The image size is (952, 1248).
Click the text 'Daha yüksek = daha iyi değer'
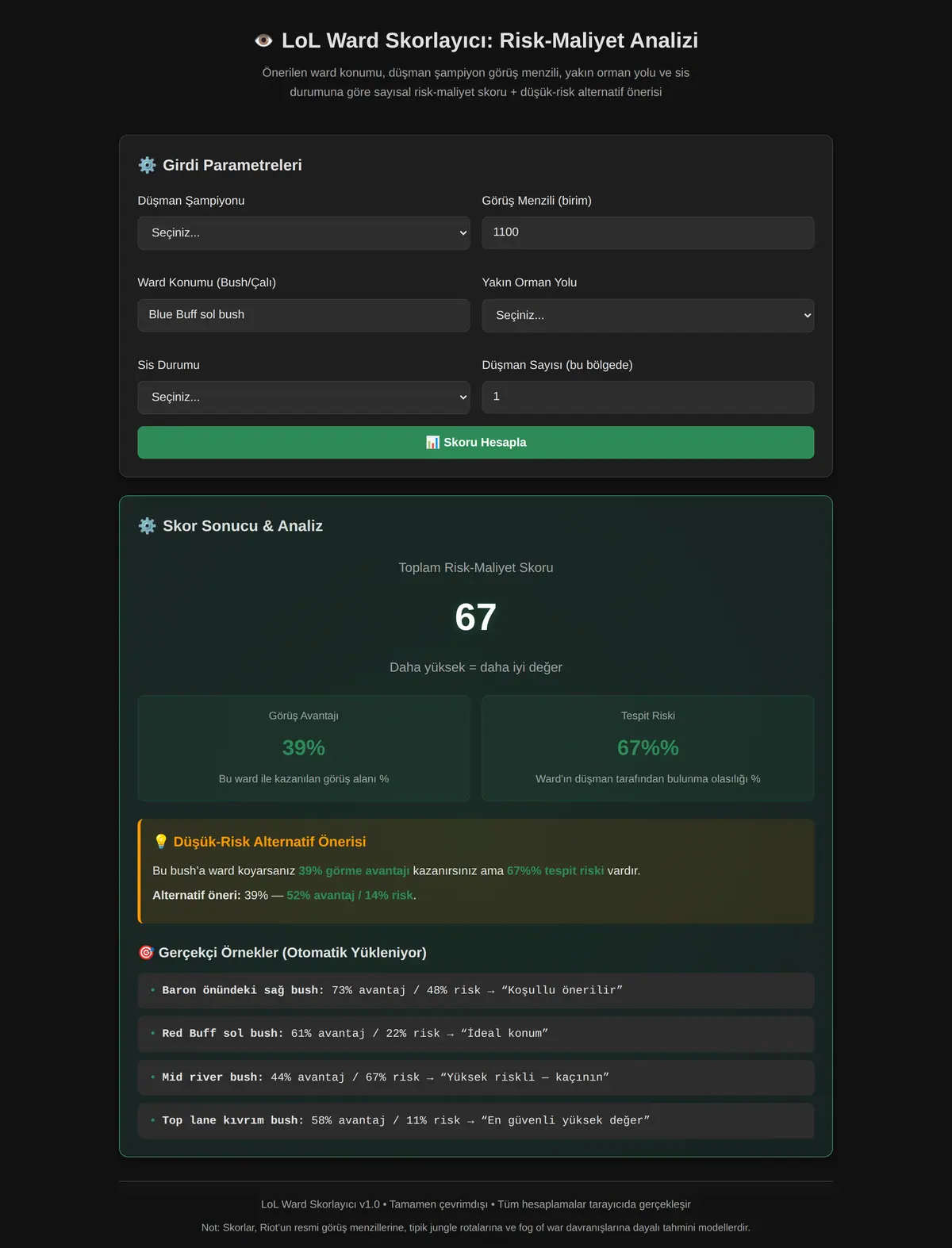pos(476,668)
